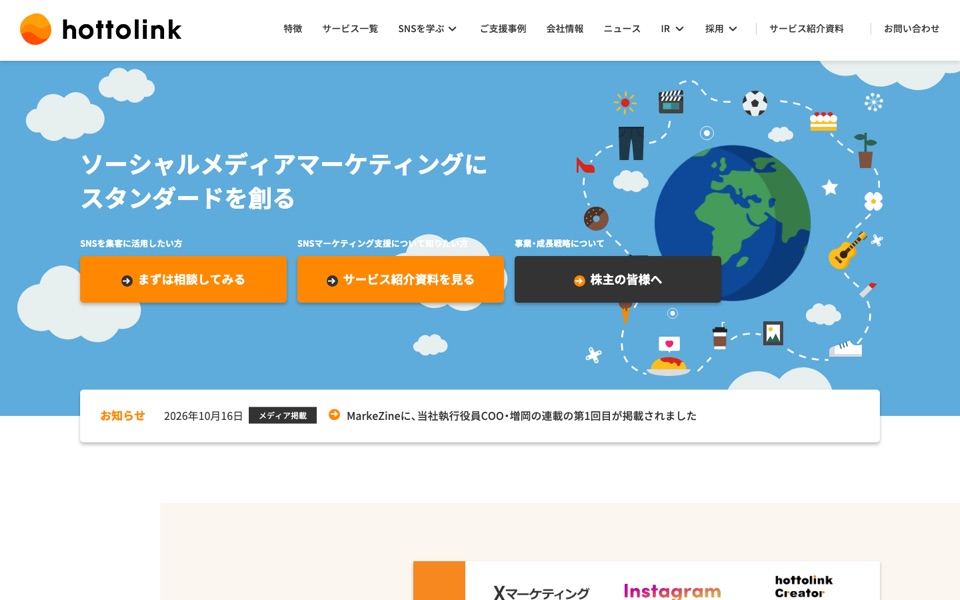Click the サービス紹介資料を見る button

[x=400, y=279]
